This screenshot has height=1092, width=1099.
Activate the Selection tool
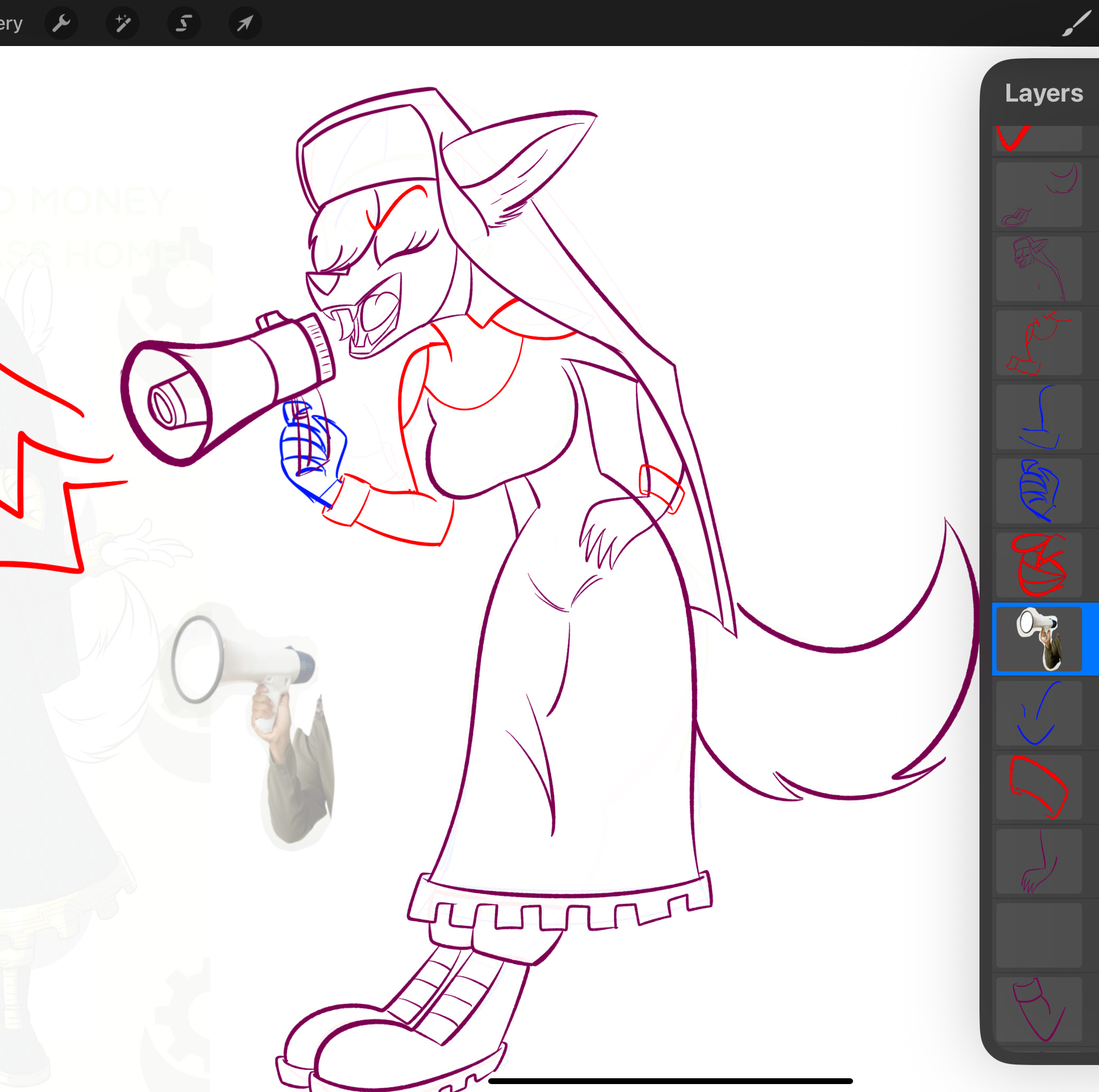184,24
